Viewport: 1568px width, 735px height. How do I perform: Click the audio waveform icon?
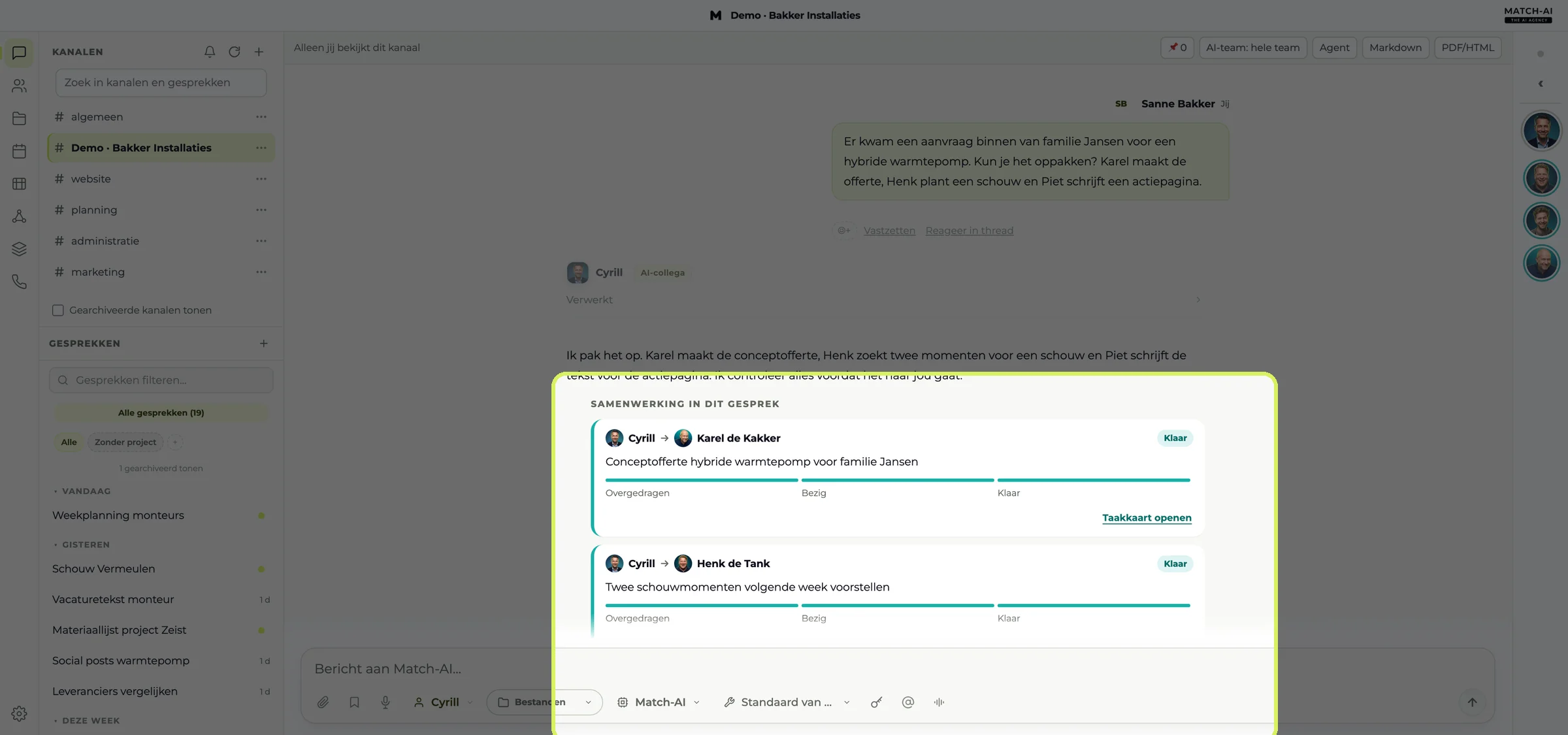click(x=939, y=702)
